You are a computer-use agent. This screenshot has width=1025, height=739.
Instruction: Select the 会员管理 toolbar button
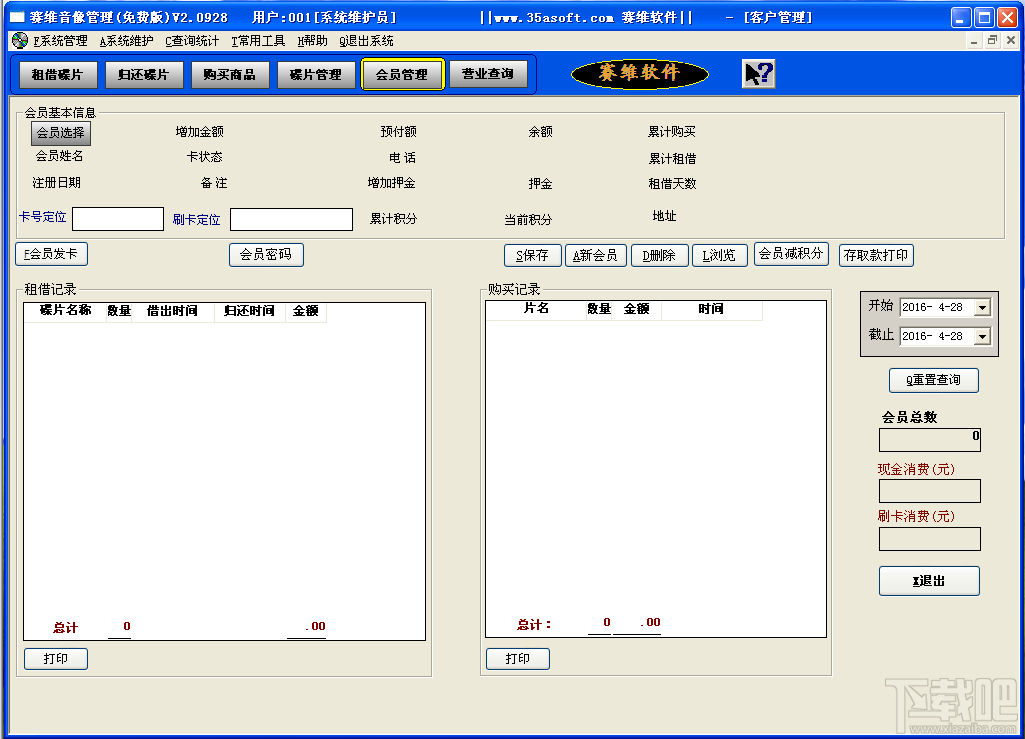pyautogui.click(x=402, y=75)
